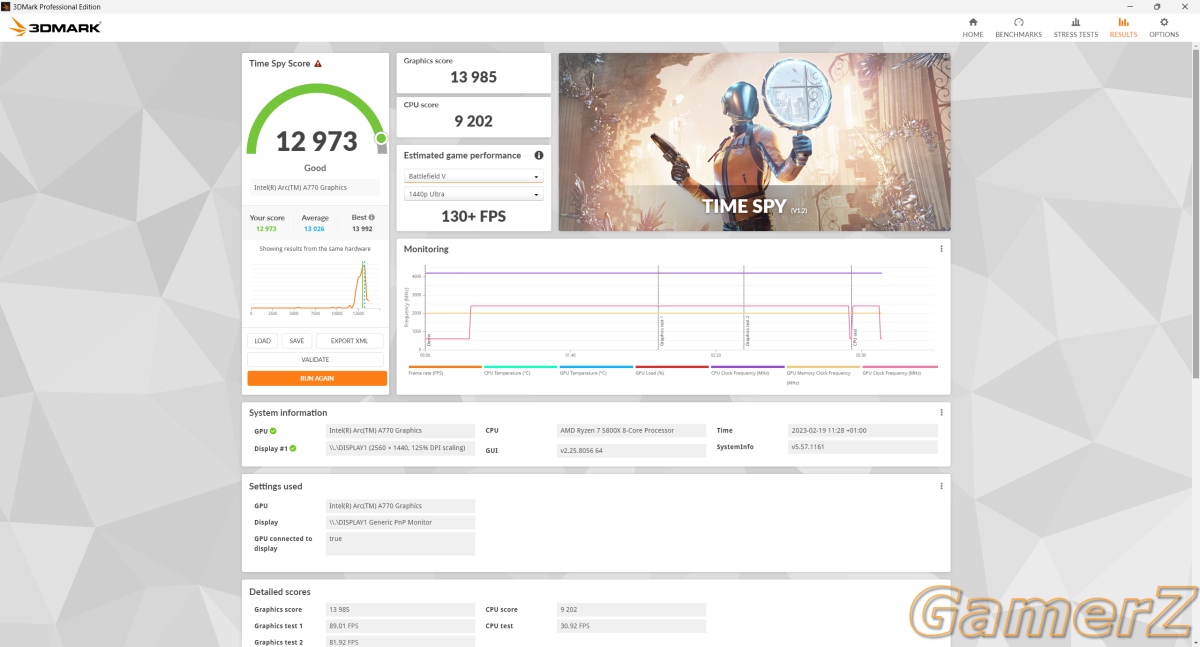The height and width of the screenshot is (647, 1200).
Task: Click the GUI version v2.25.8056 64 field
Action: pyautogui.click(x=632, y=451)
